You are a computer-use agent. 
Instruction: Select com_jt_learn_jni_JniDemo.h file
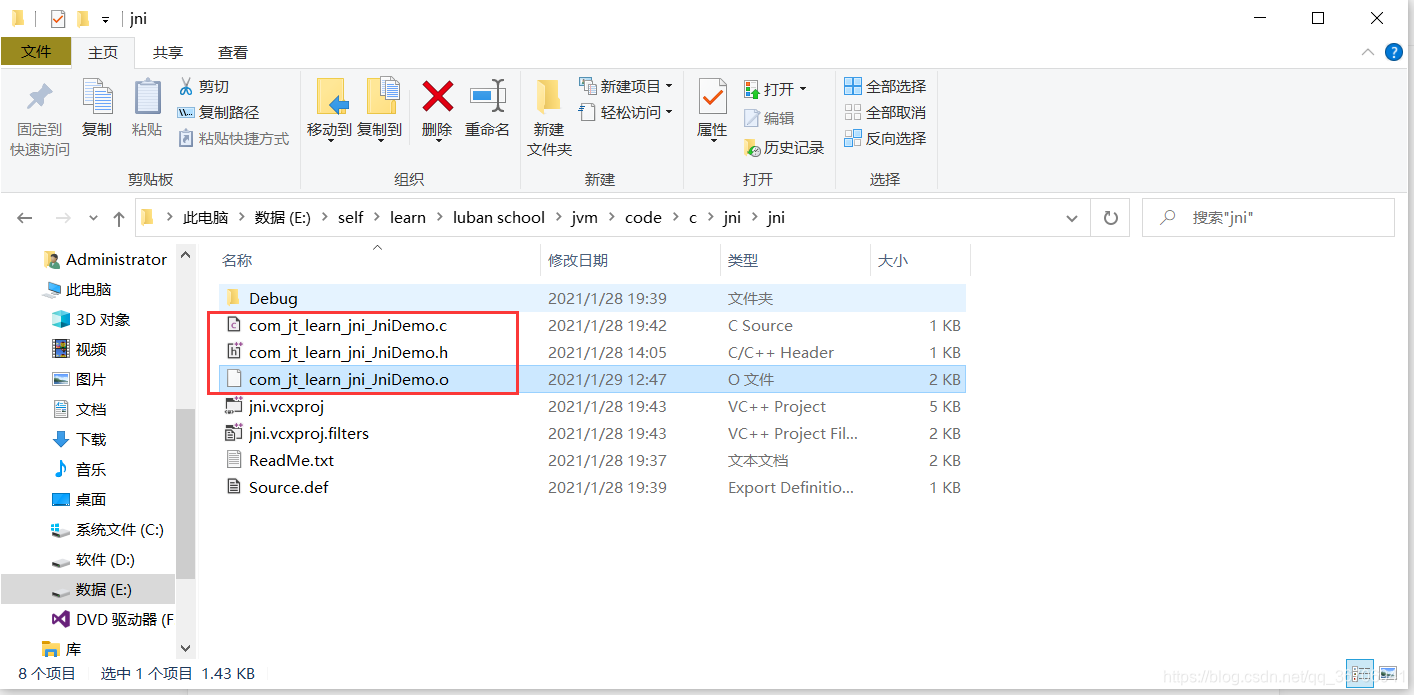point(591,352)
